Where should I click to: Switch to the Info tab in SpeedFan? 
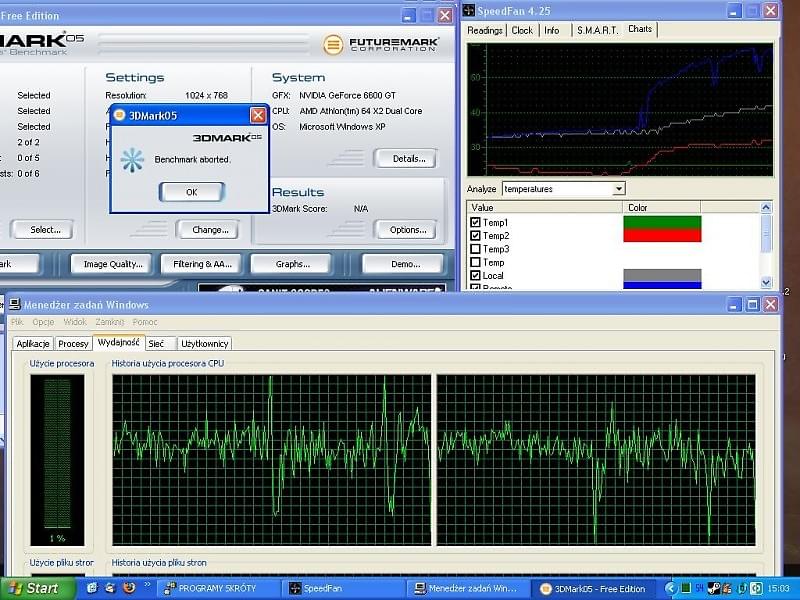coord(552,31)
